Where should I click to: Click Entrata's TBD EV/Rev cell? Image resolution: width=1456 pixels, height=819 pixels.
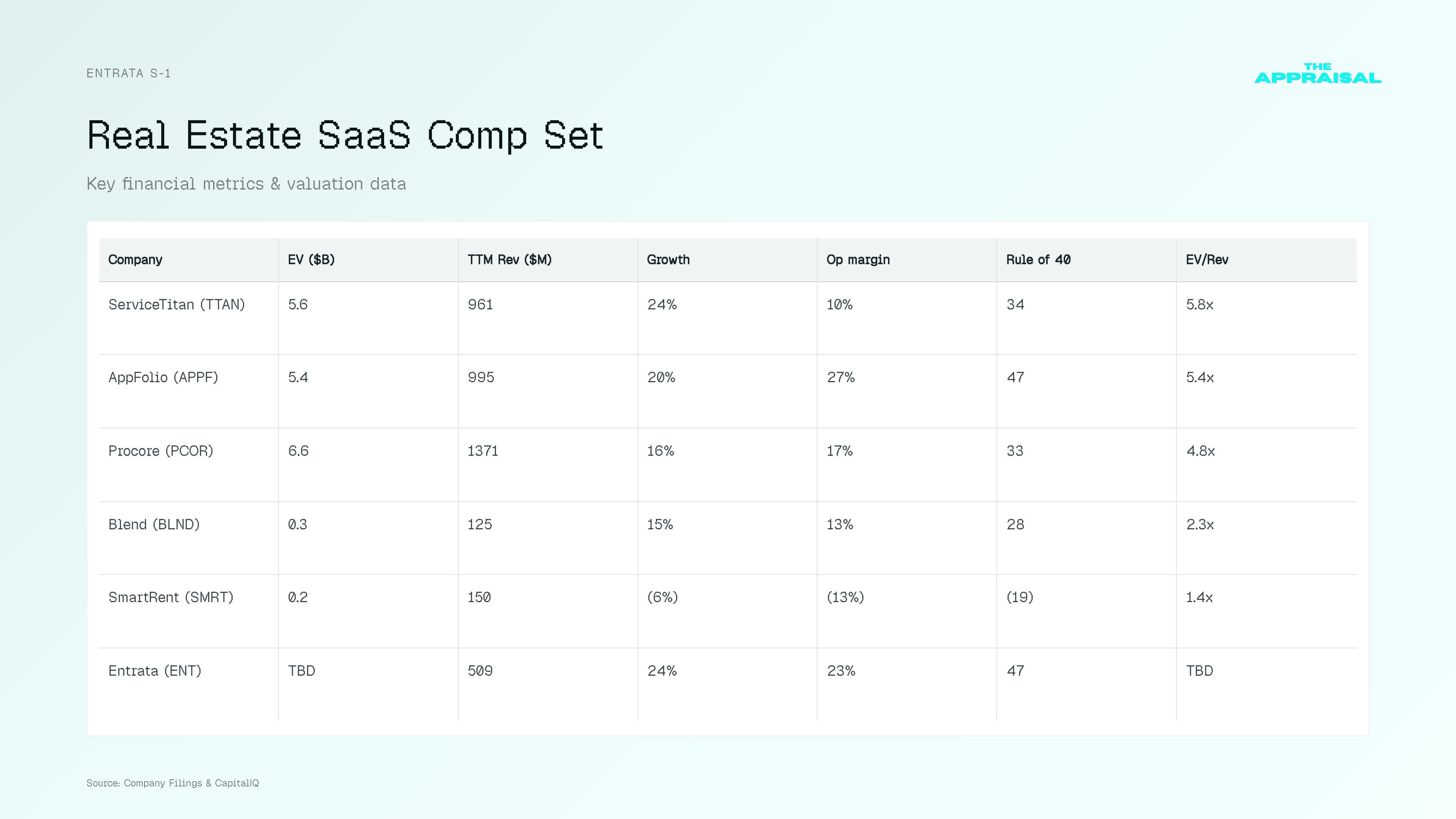pyautogui.click(x=1199, y=671)
